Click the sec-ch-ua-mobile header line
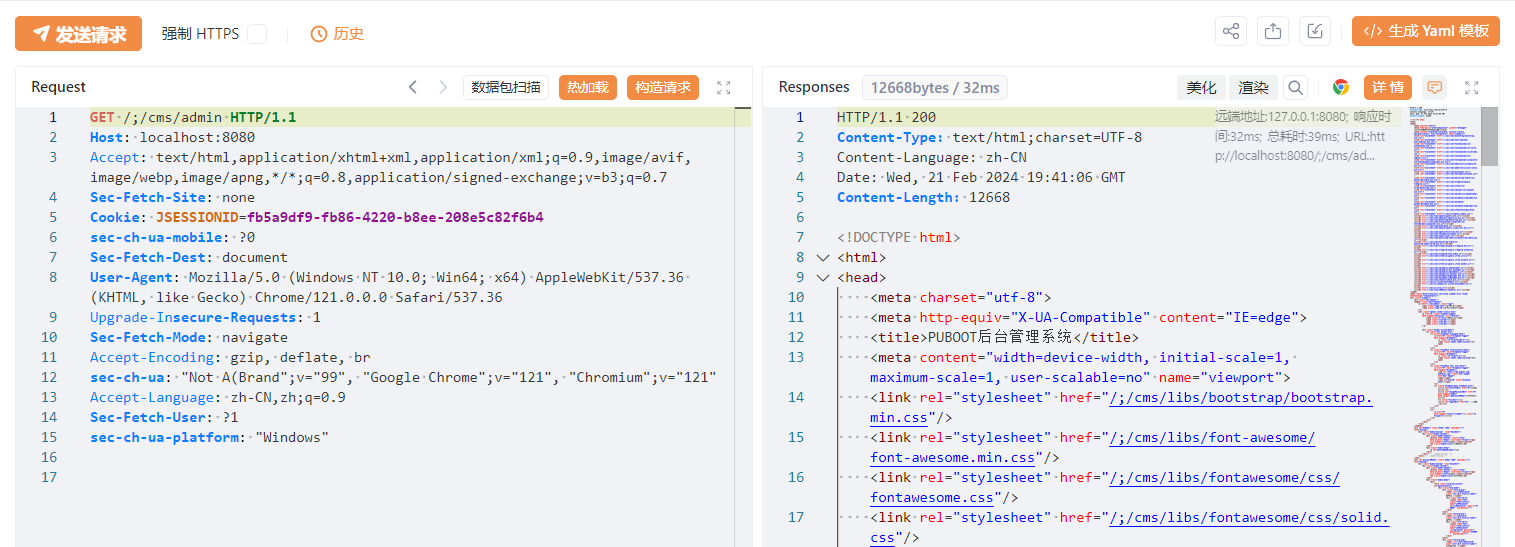This screenshot has width=1515, height=547. (172, 237)
